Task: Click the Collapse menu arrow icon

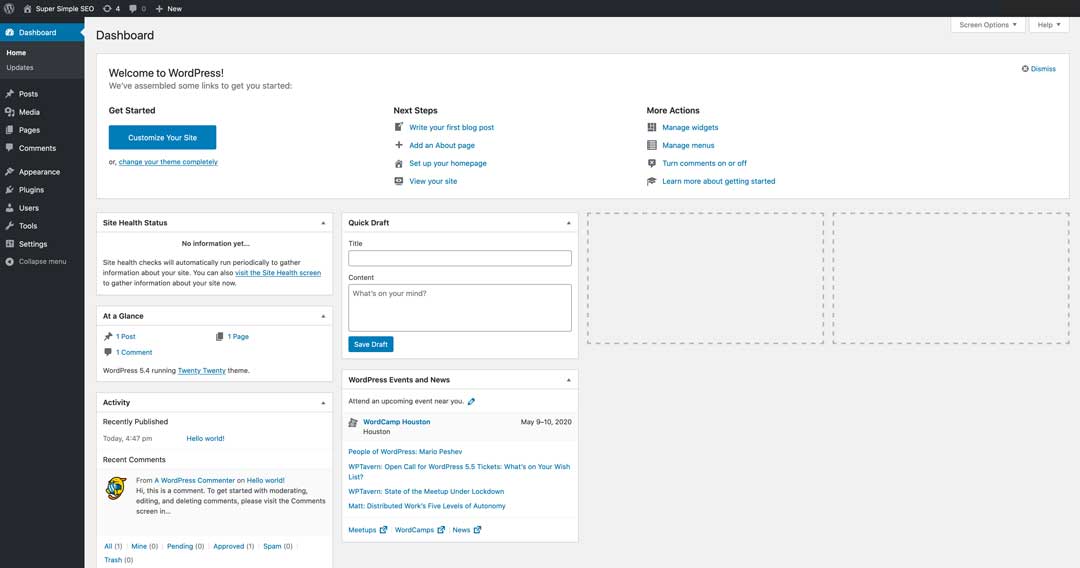Action: click(x=10, y=262)
